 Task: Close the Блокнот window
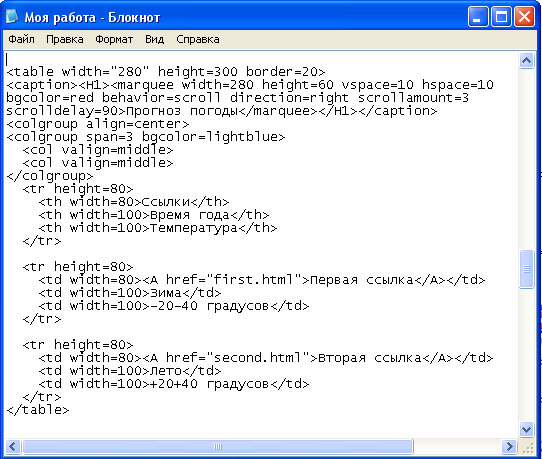[524, 17]
